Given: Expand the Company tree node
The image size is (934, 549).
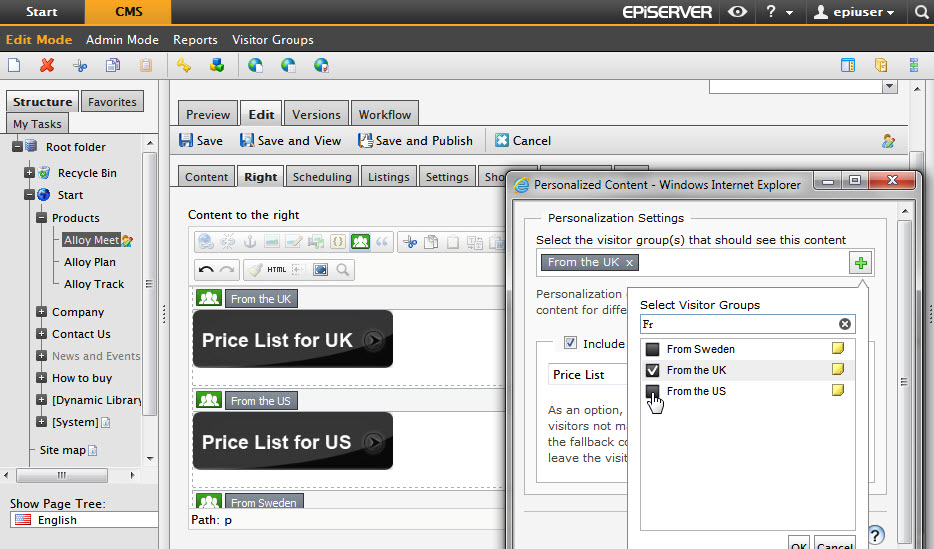Looking at the screenshot, I should [x=41, y=312].
